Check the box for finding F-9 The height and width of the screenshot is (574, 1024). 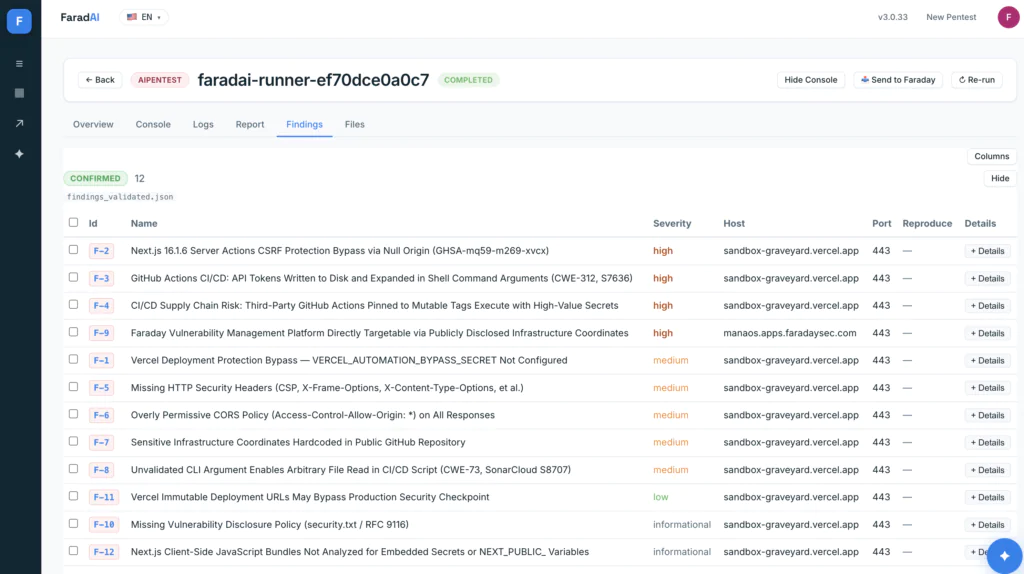pyautogui.click(x=73, y=332)
